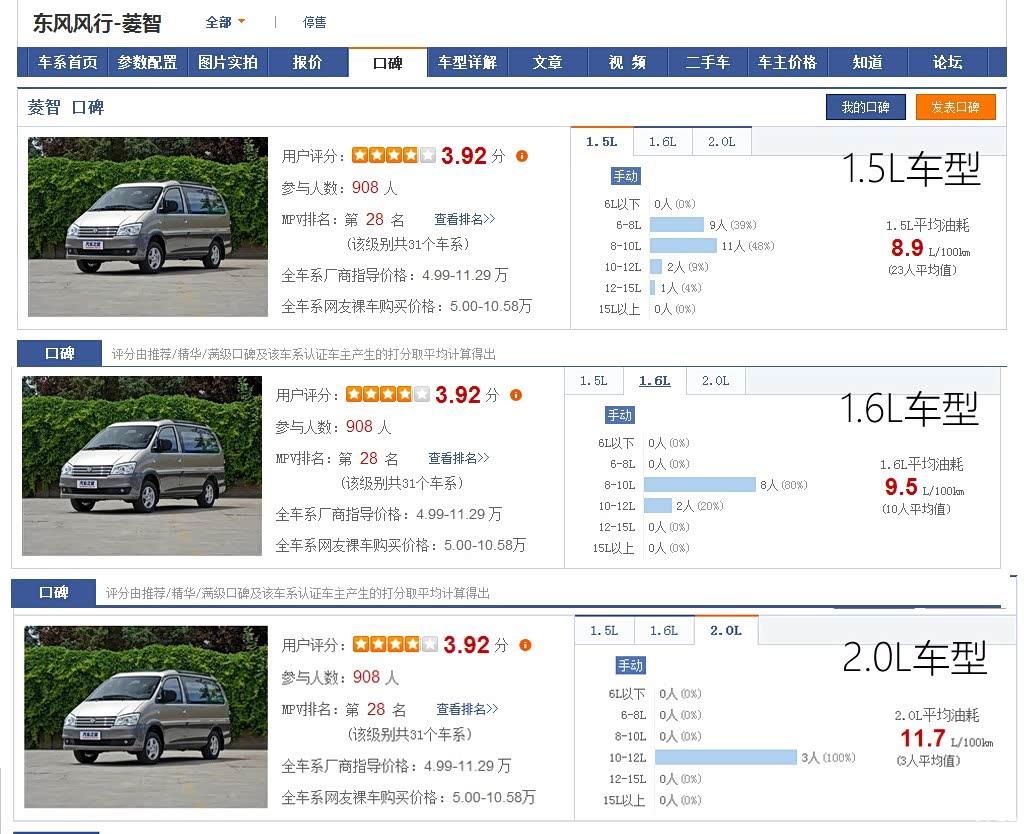Click the second blue 口碑 section label
Viewport: 1024px width, 834px height.
(x=54, y=592)
